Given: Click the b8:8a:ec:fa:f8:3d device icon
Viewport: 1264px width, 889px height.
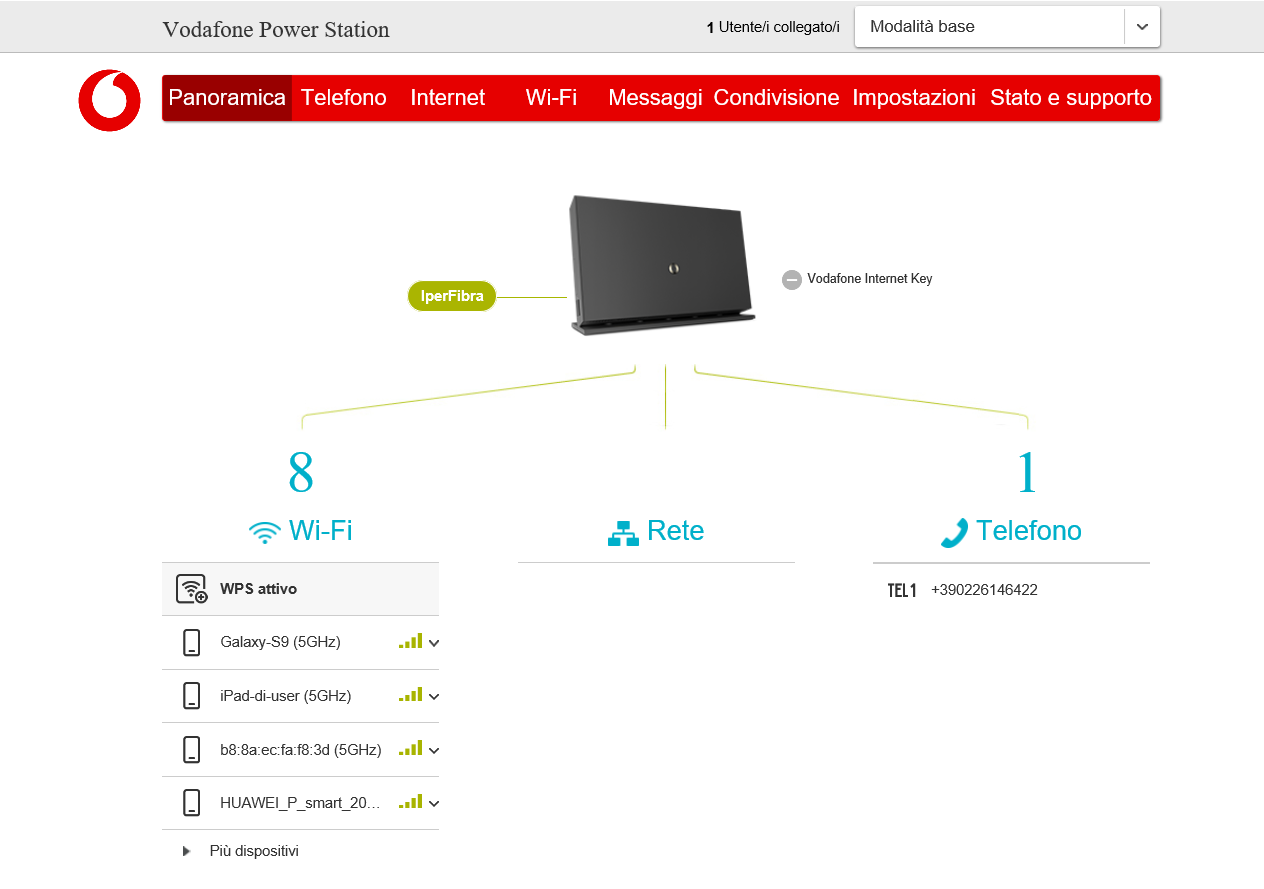Looking at the screenshot, I should 192,750.
